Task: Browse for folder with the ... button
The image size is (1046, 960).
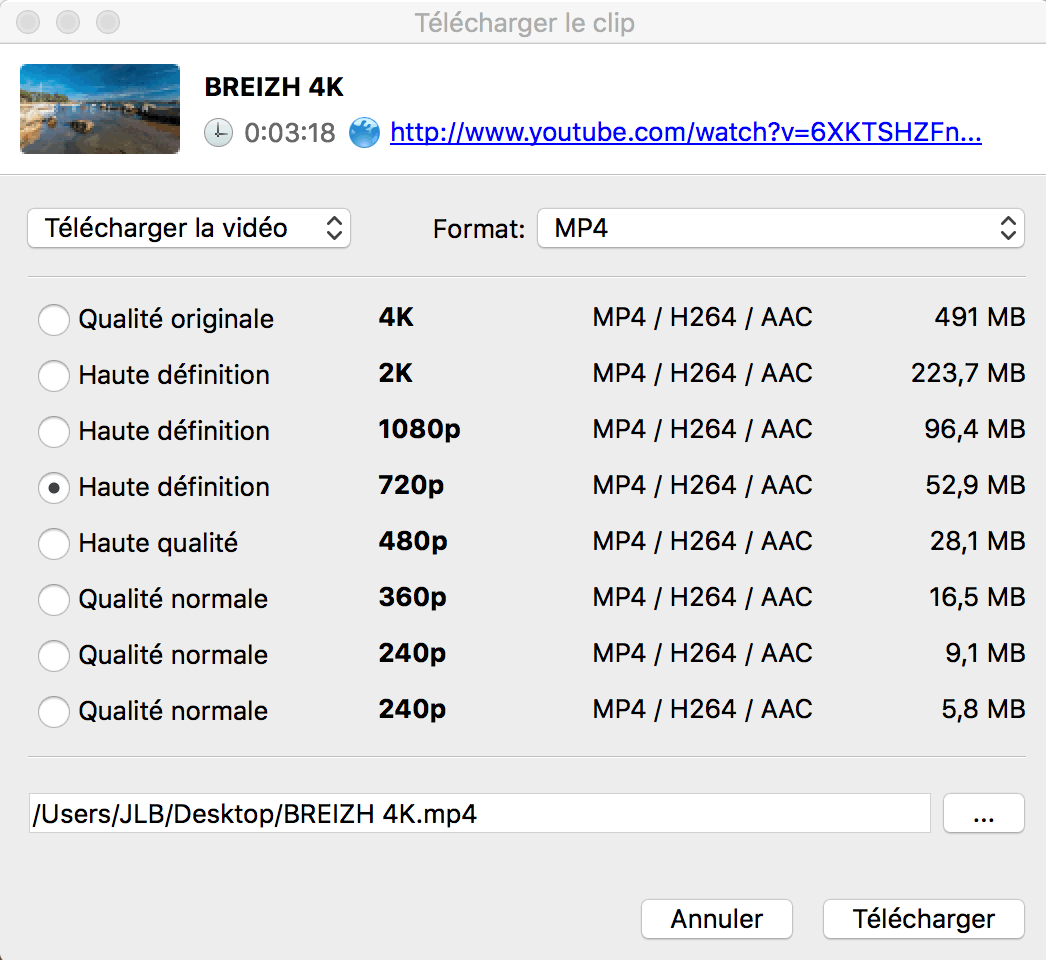Action: (x=983, y=813)
